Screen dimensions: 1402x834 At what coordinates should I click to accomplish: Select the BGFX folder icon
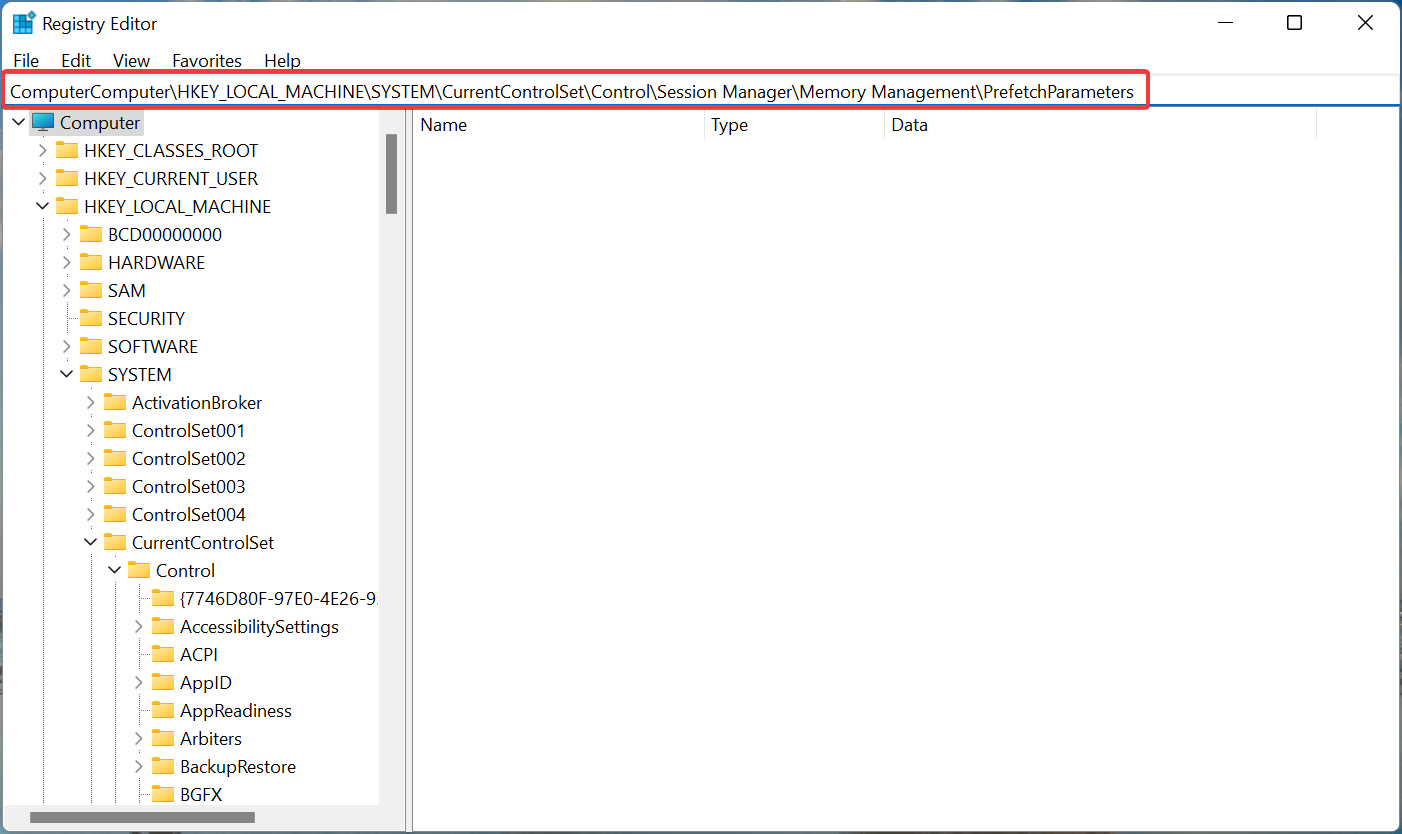[x=162, y=794]
